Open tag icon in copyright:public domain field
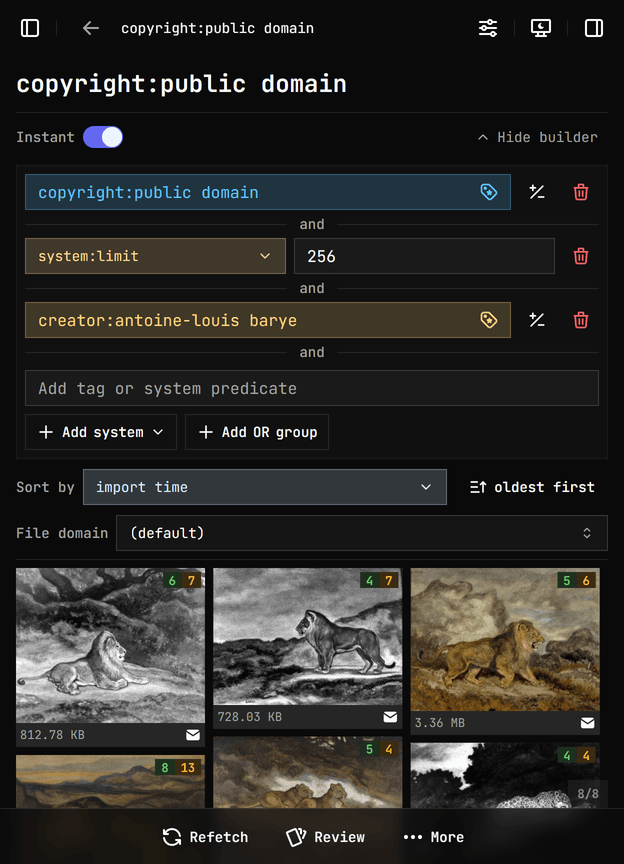Screen dimensions: 624x864 point(489,192)
